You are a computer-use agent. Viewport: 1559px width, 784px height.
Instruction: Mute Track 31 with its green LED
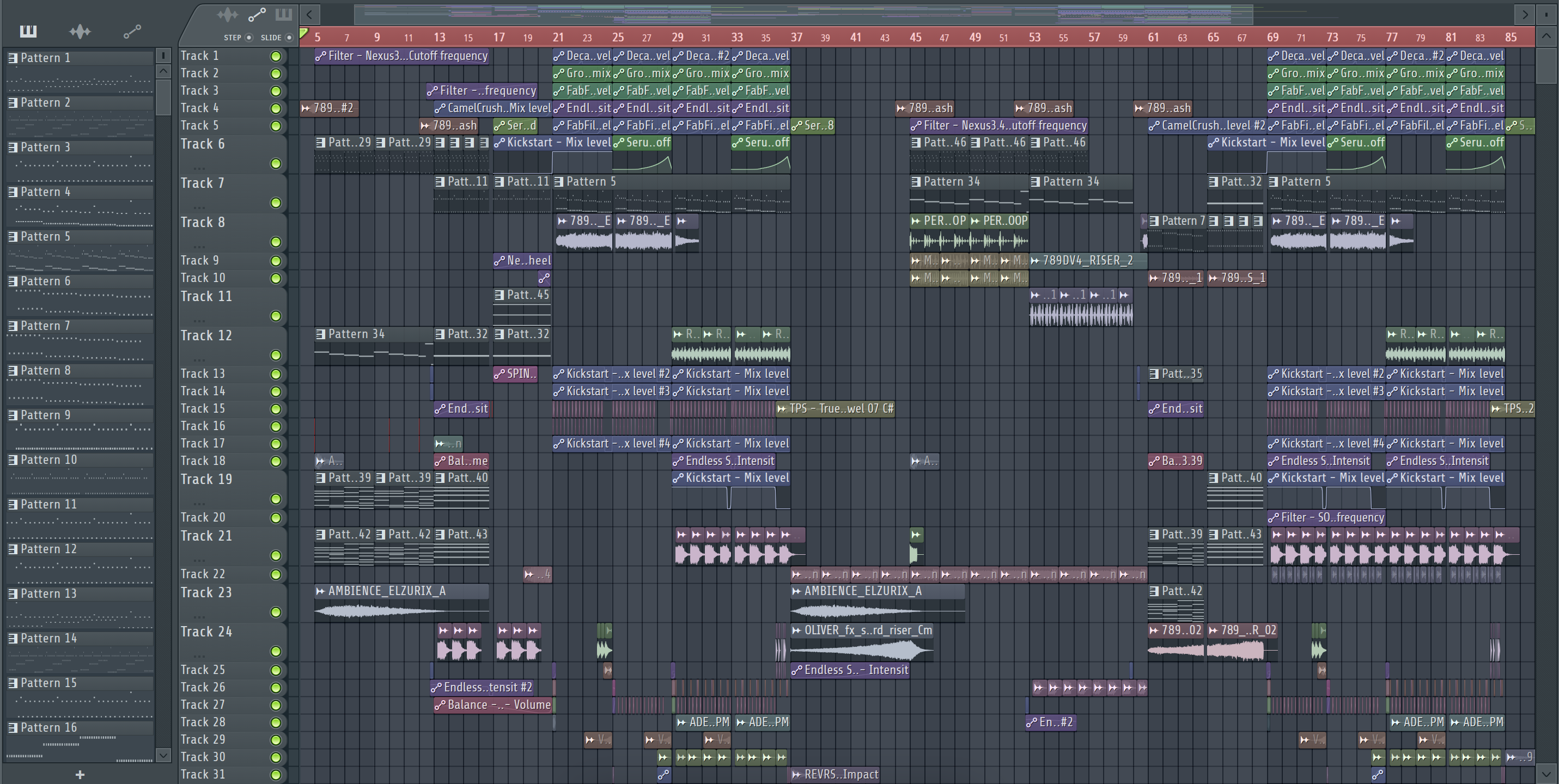tap(276, 775)
